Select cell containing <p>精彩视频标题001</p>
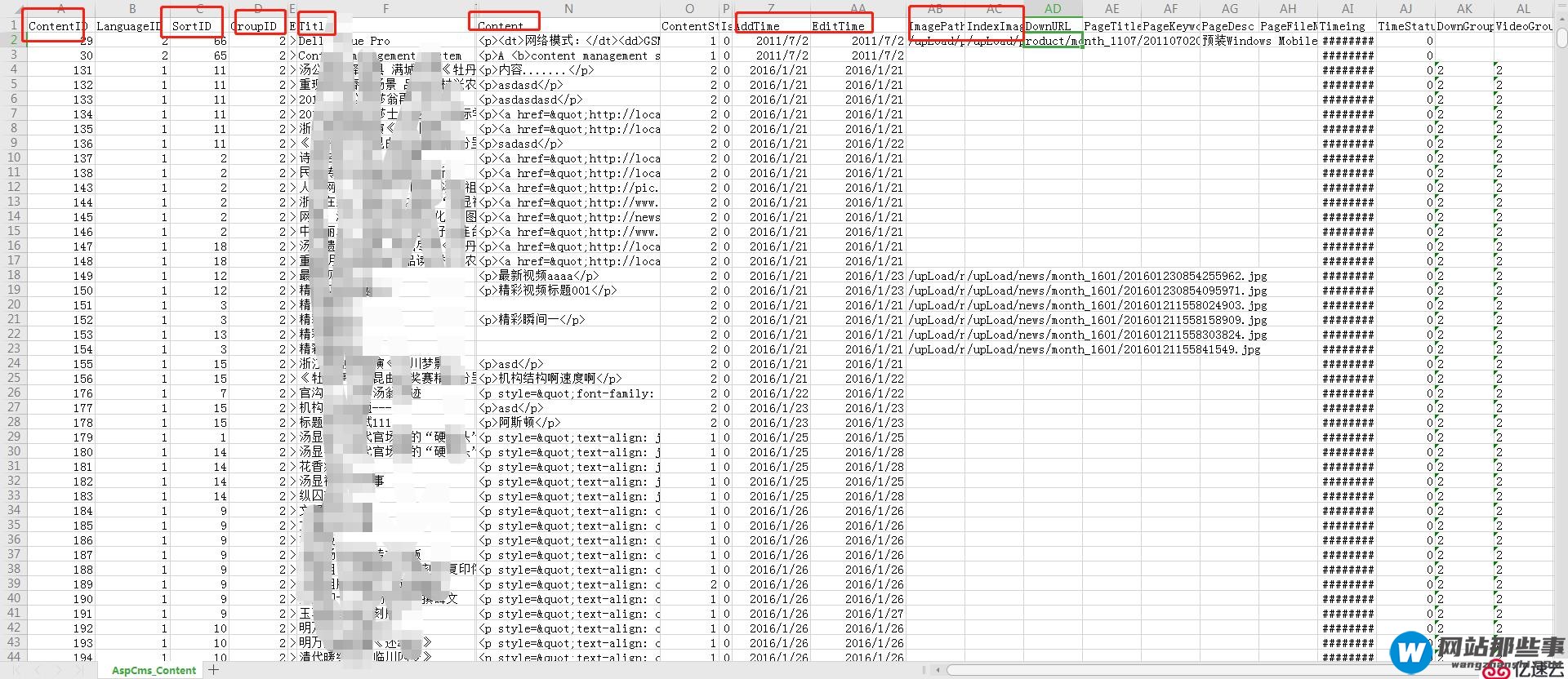Image resolution: width=1568 pixels, height=679 pixels. pyautogui.click(x=568, y=290)
